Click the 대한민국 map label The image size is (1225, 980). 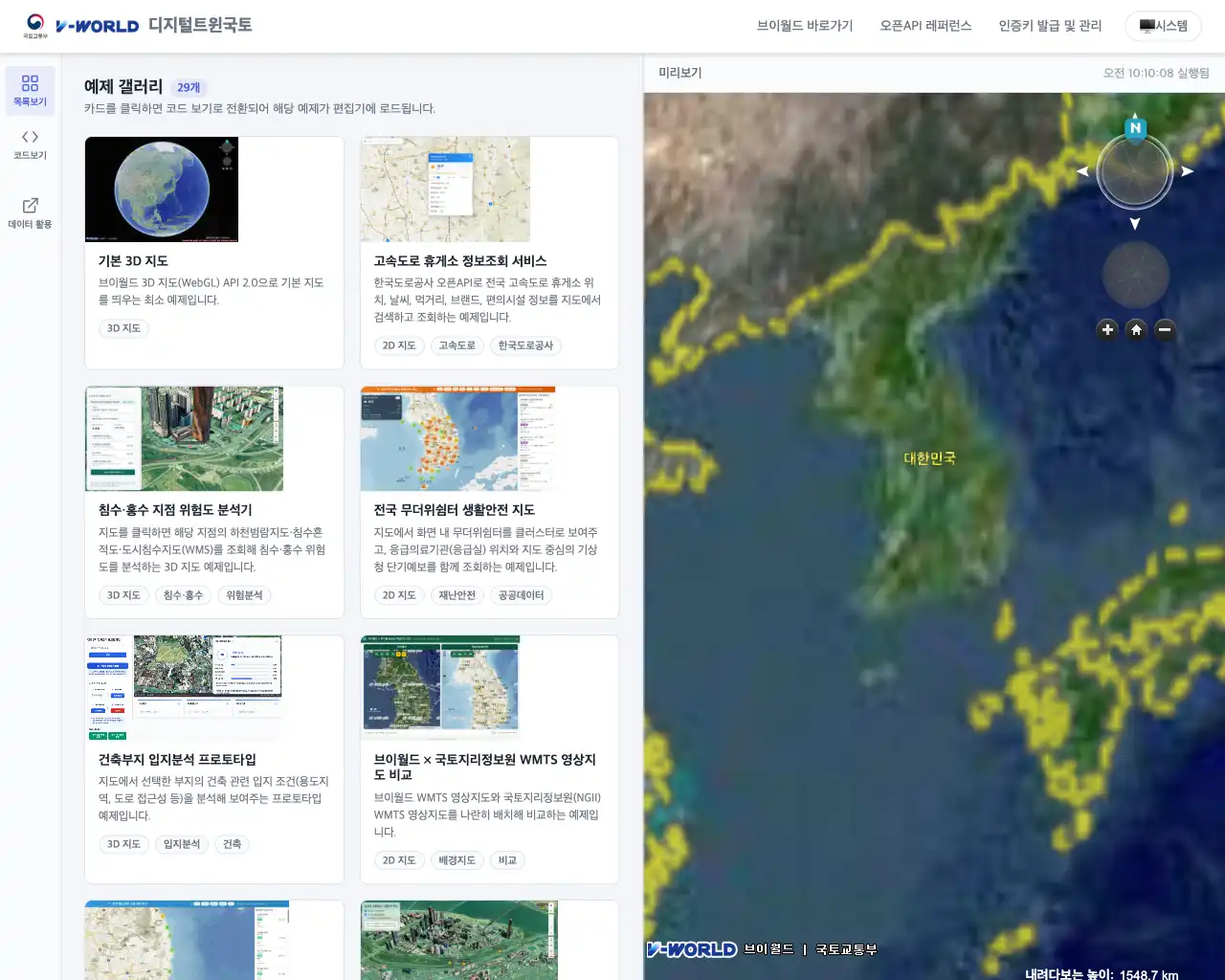929,458
